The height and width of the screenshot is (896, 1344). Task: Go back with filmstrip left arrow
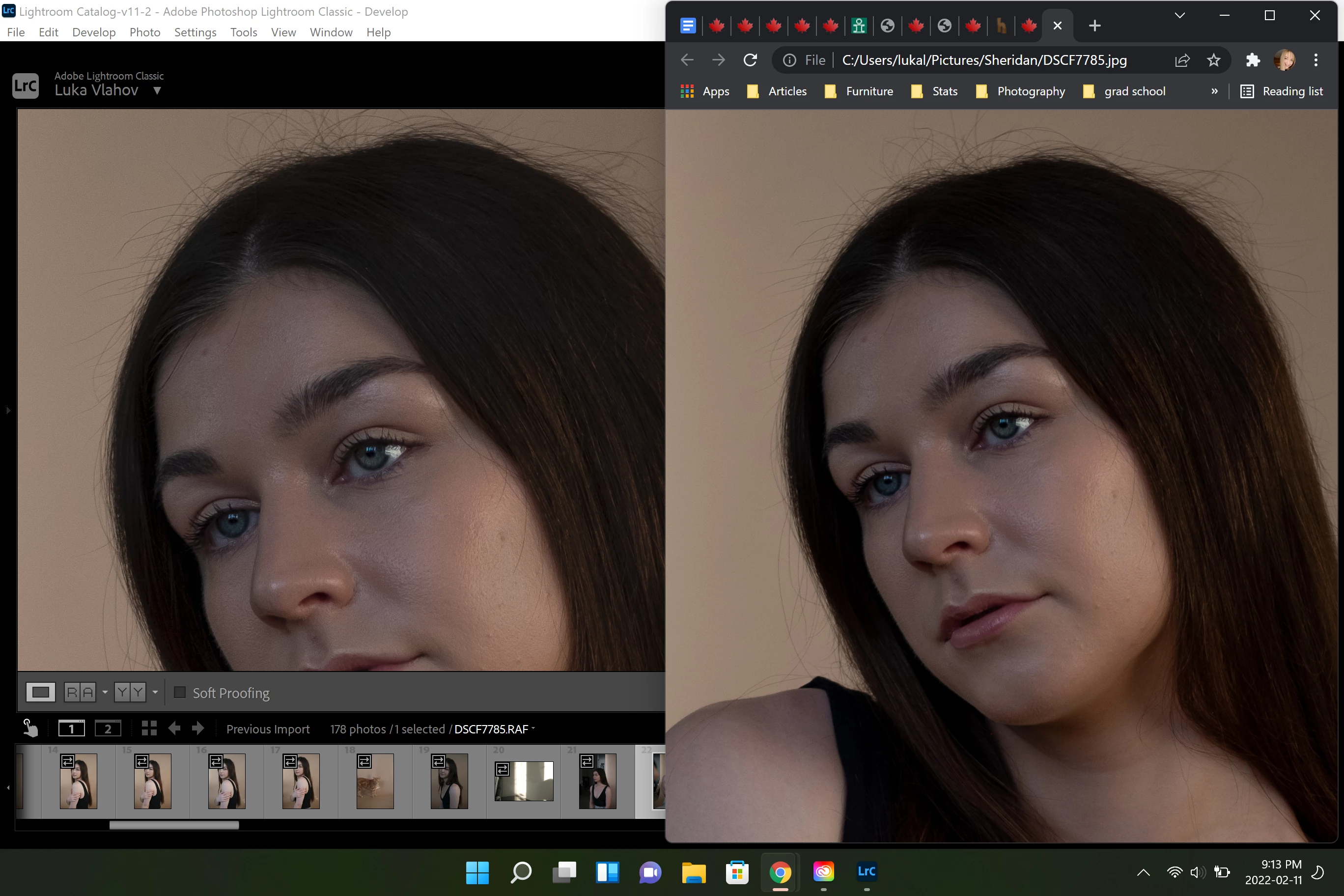174,728
